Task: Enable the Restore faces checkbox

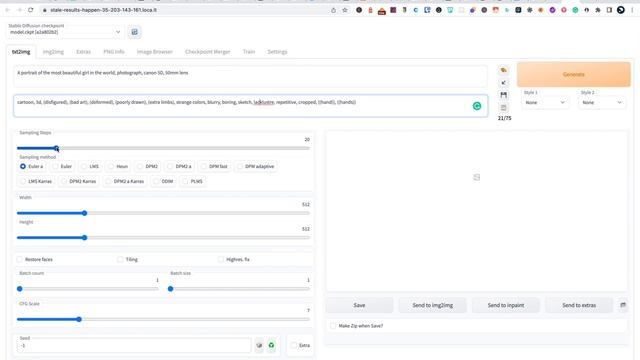Action: 20,259
